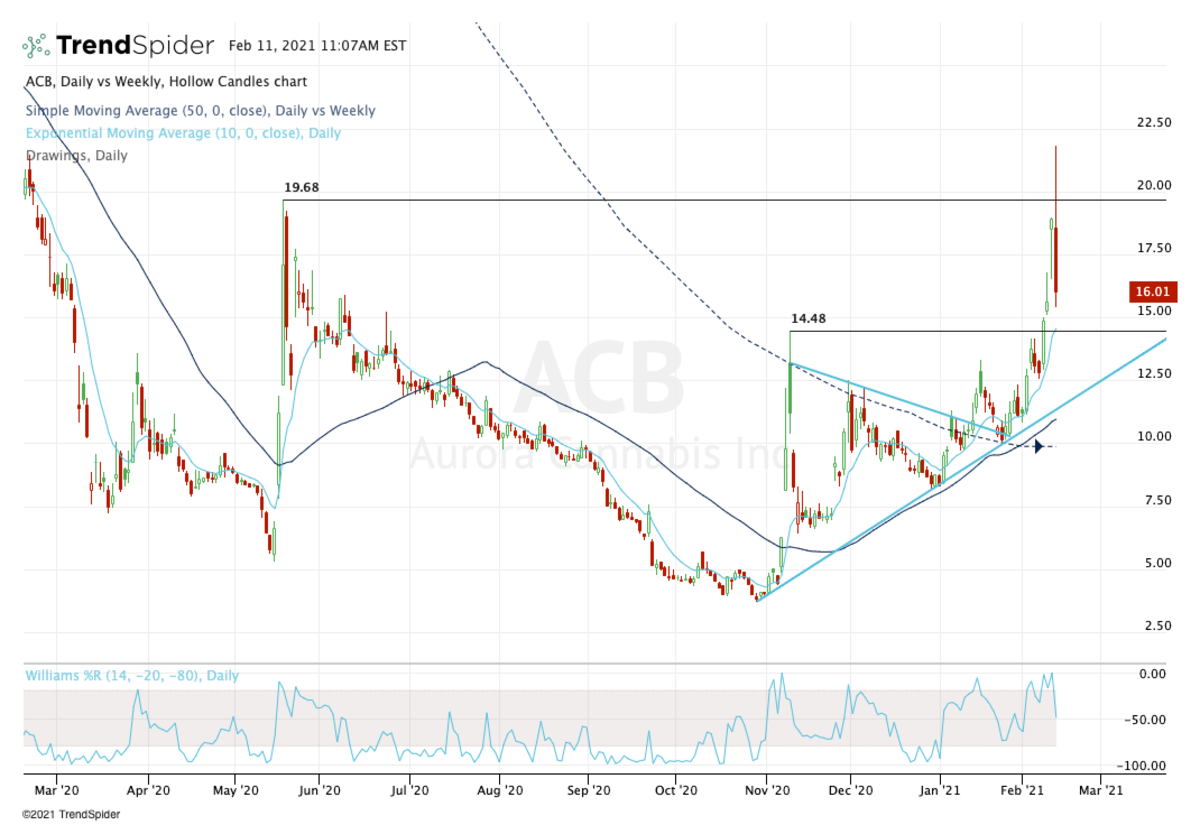The height and width of the screenshot is (825, 1200).
Task: Click the Jul '20 date axis label
Action: [x=409, y=789]
